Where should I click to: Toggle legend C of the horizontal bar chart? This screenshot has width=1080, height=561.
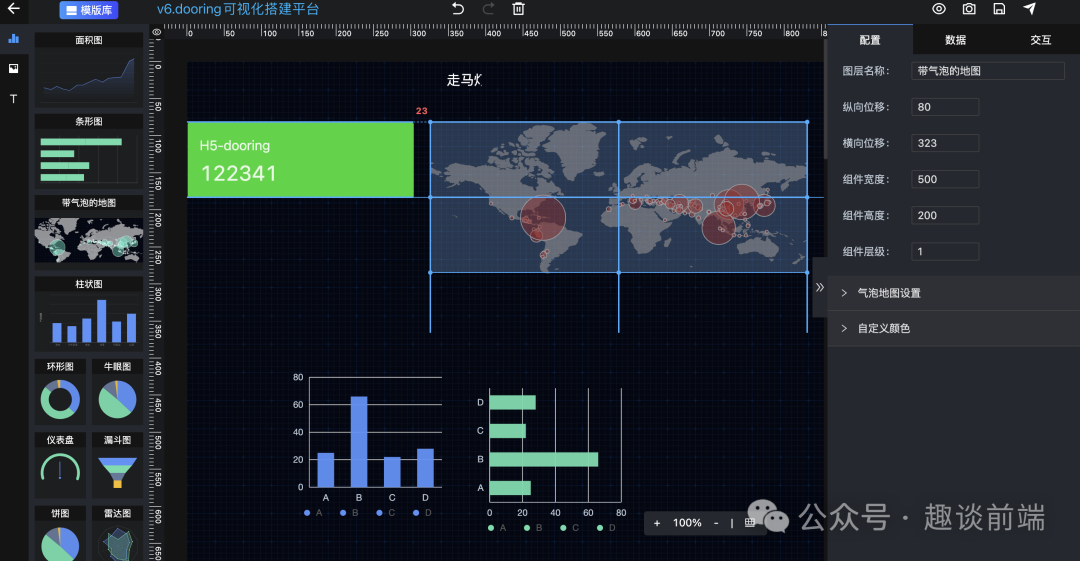click(x=570, y=528)
